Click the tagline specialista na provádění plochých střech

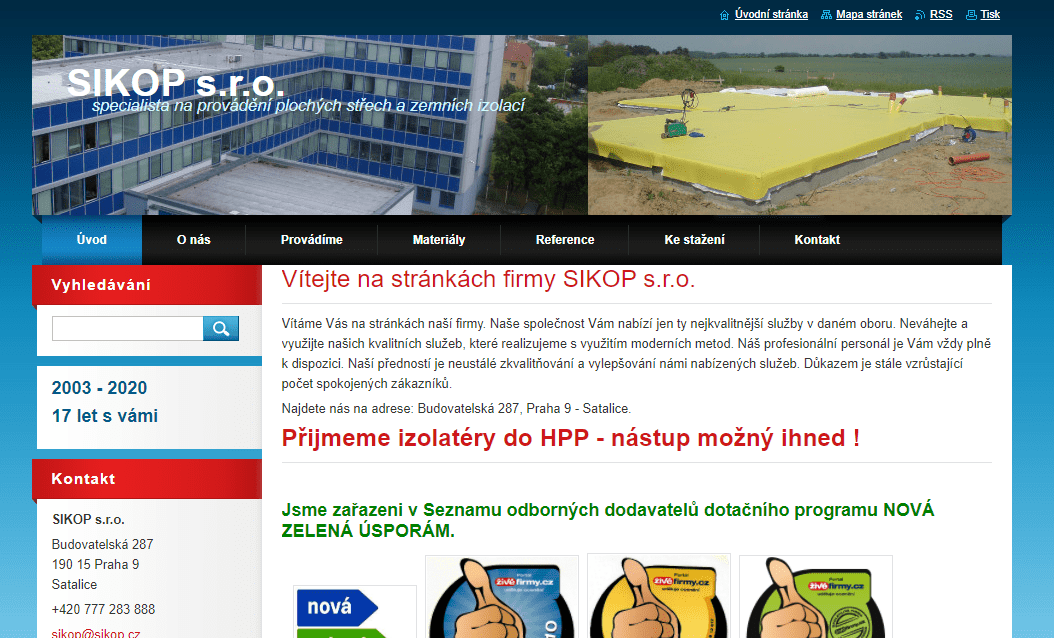309,106
